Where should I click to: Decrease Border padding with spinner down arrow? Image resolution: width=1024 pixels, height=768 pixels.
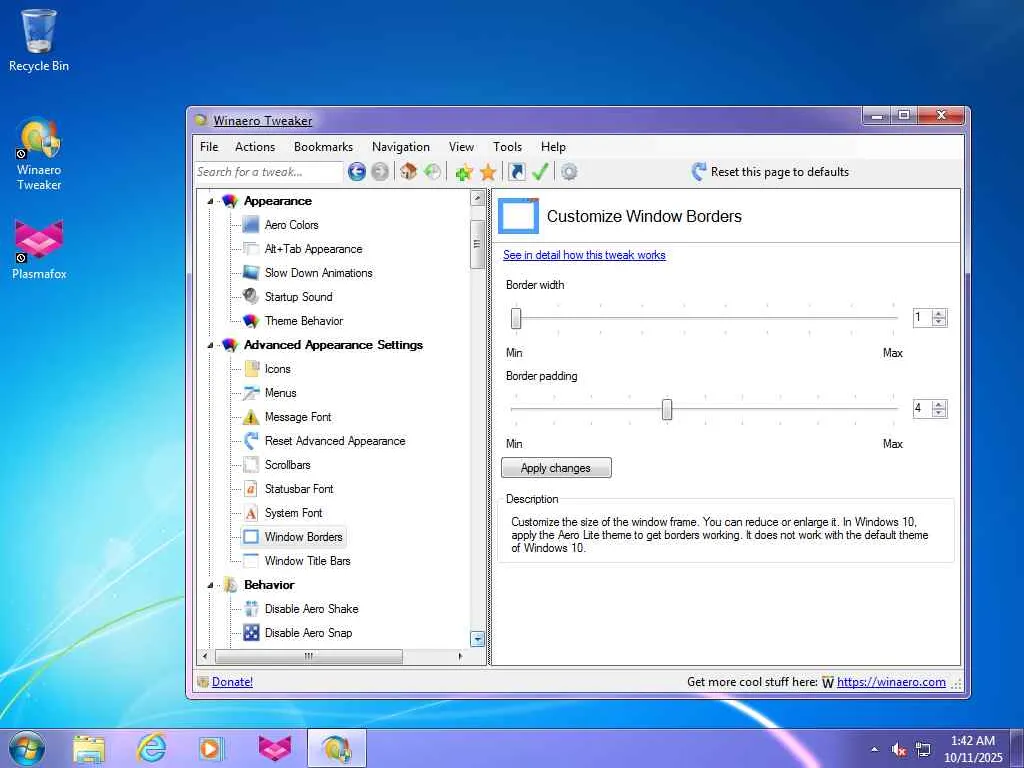pos(939,413)
